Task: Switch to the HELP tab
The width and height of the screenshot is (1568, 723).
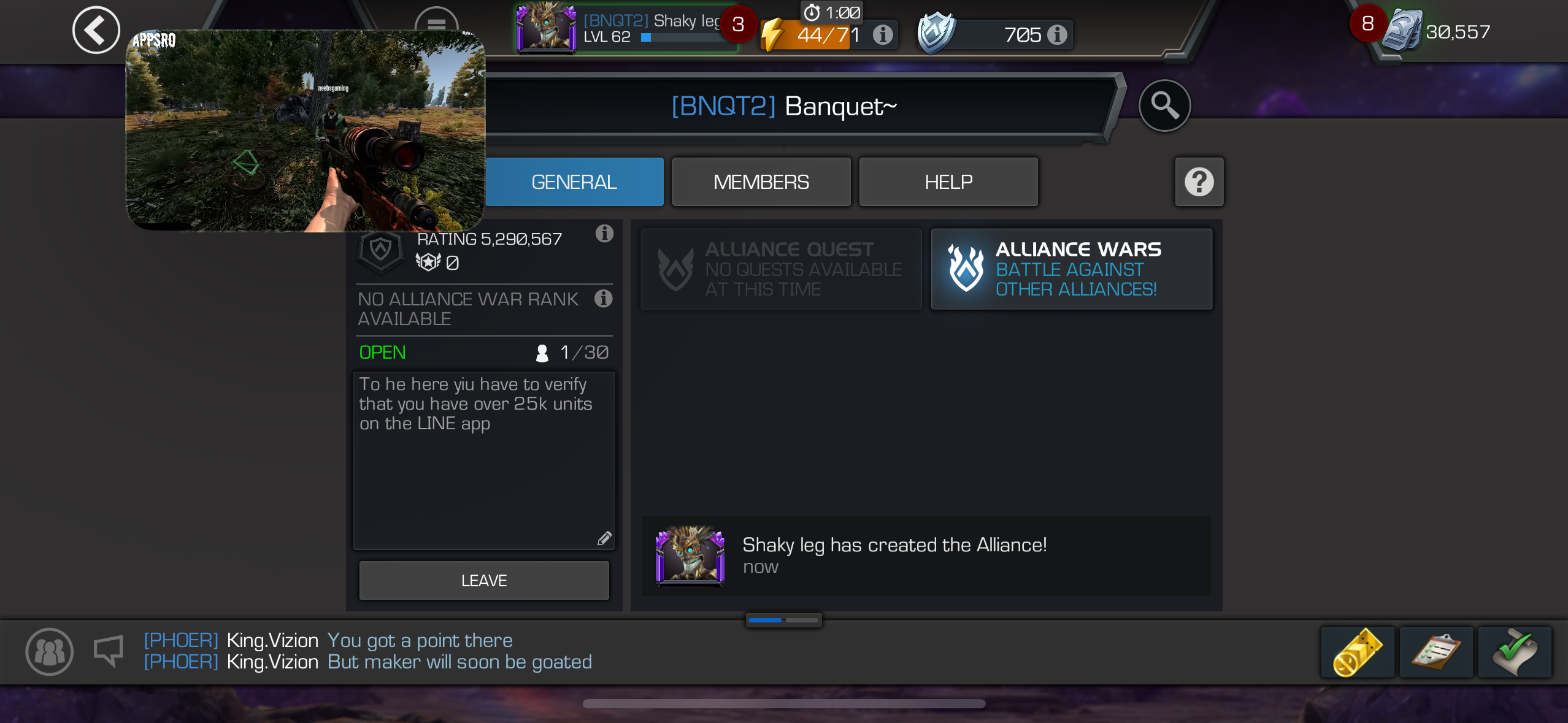Action: [x=948, y=182]
